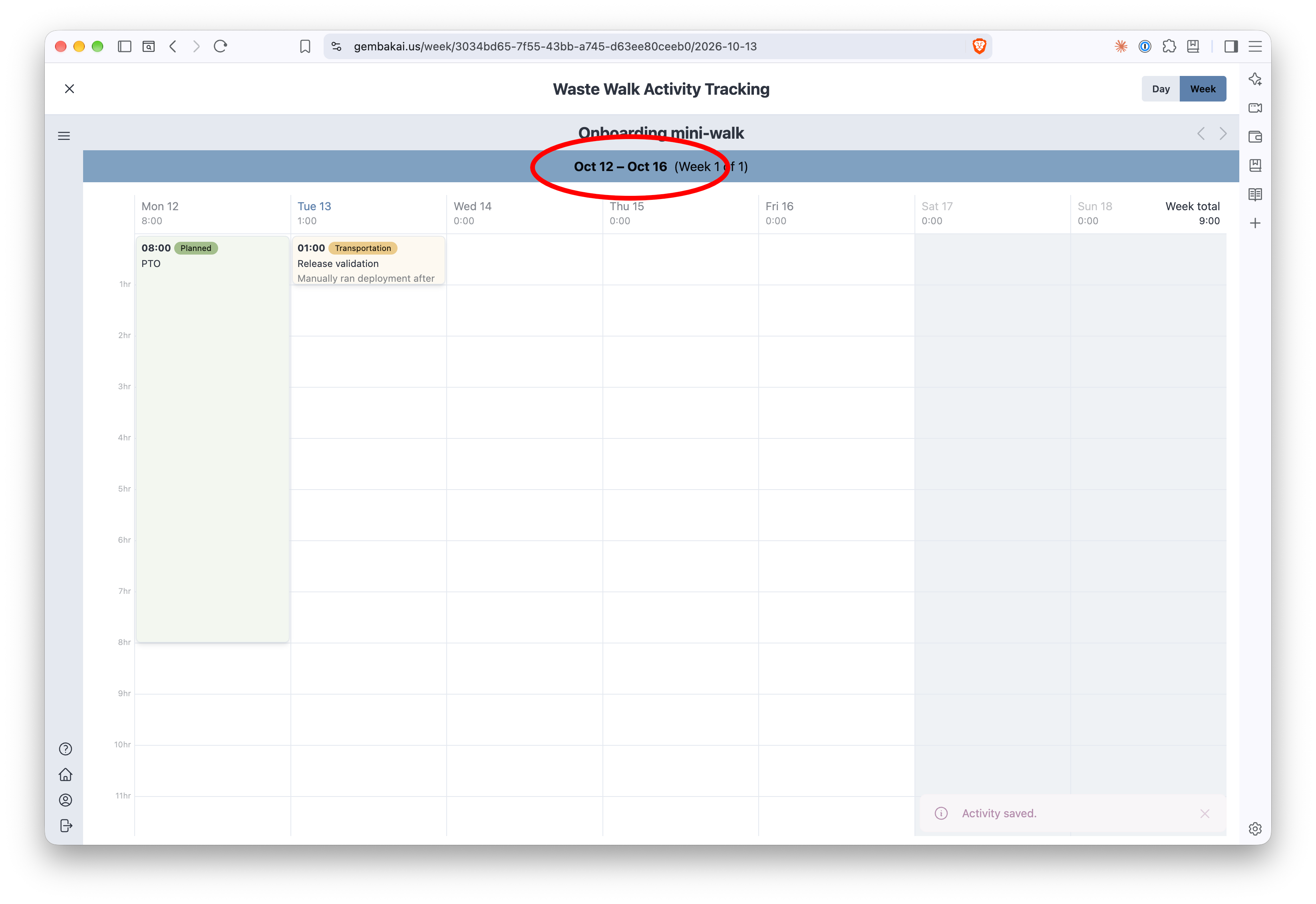Click the Transportation tag label
This screenshot has width=1316, height=904.
pyautogui.click(x=362, y=248)
